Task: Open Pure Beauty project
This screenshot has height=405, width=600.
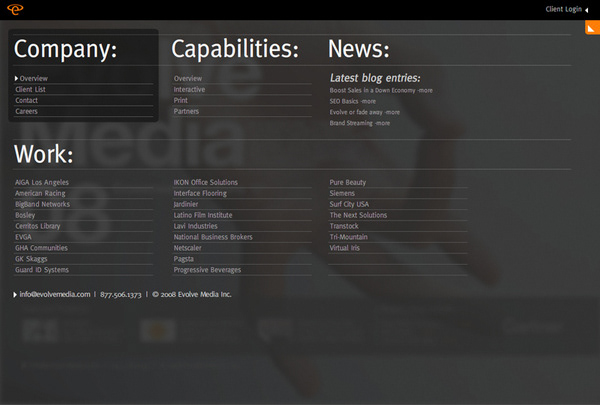Action: click(x=347, y=182)
